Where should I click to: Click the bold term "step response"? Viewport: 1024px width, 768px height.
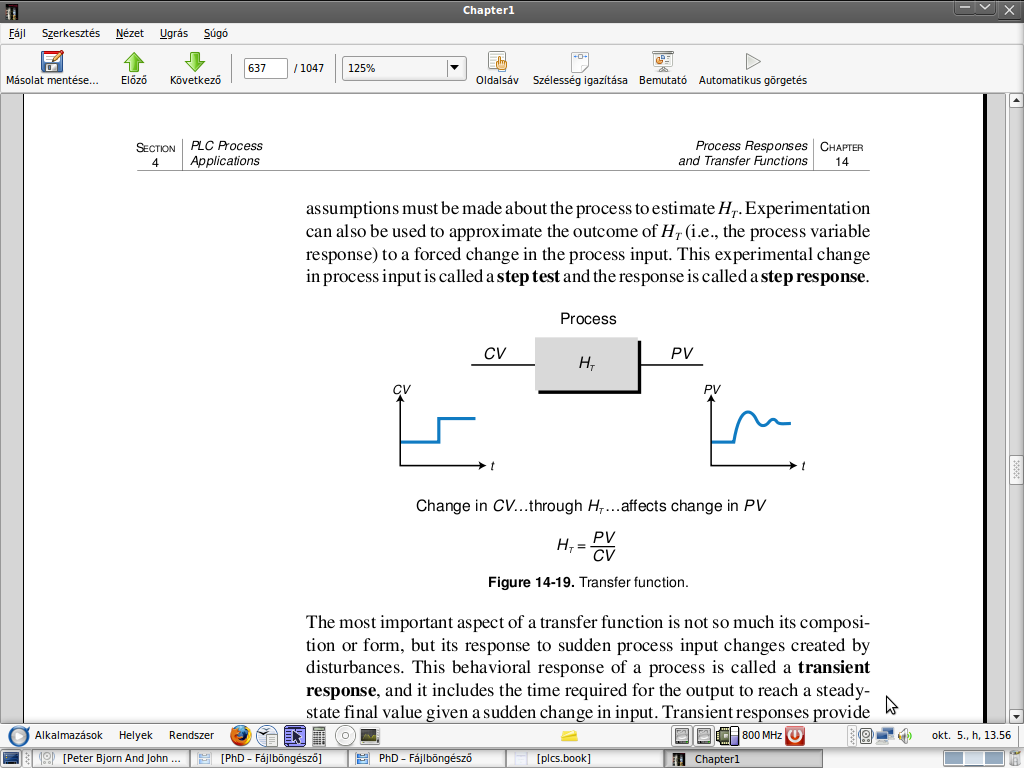point(813,276)
